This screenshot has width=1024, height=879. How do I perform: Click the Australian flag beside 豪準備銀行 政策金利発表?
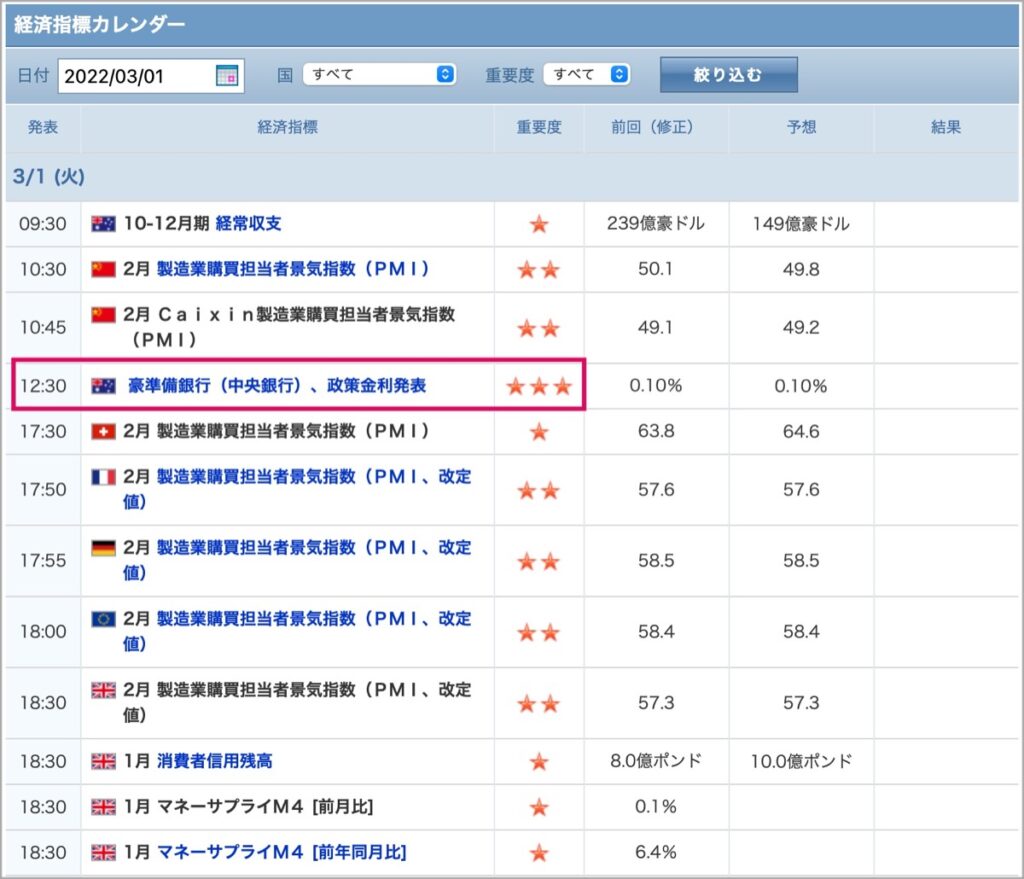[103, 386]
